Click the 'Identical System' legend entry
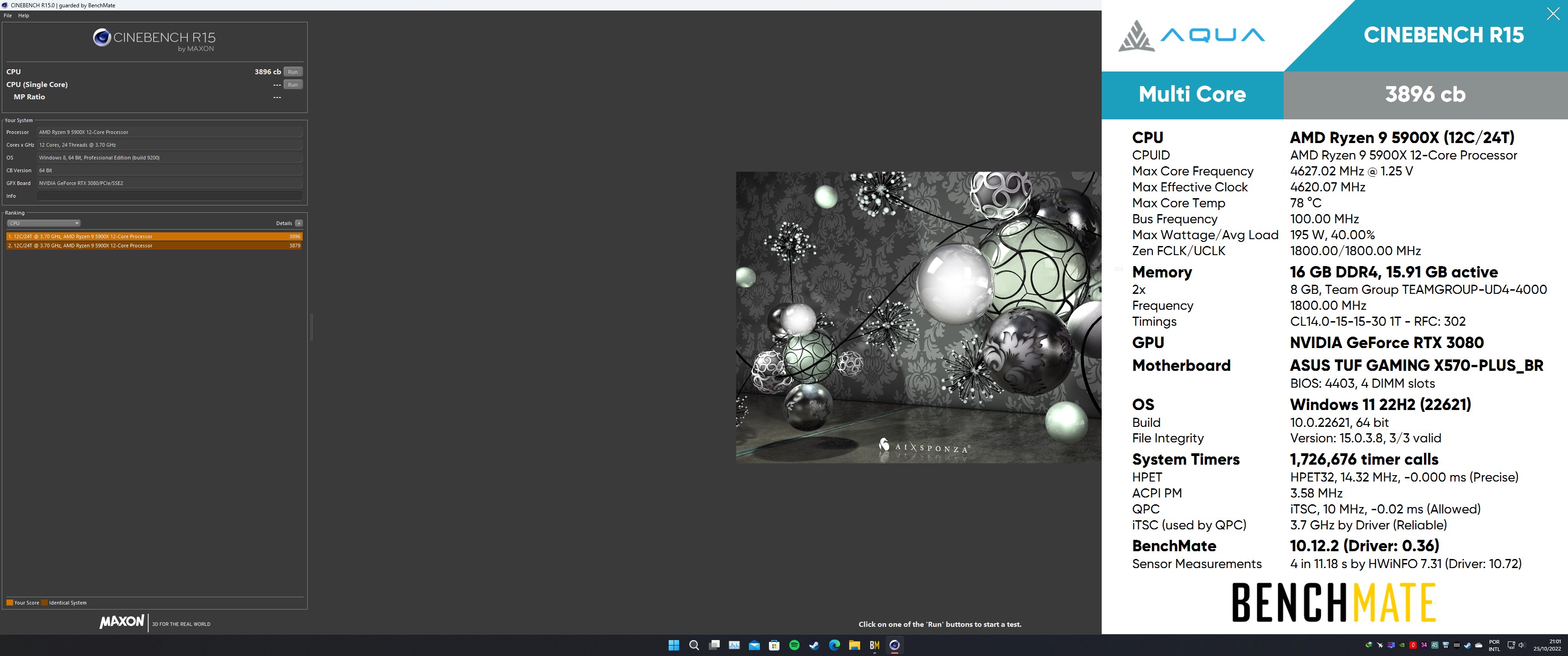 [x=64, y=603]
